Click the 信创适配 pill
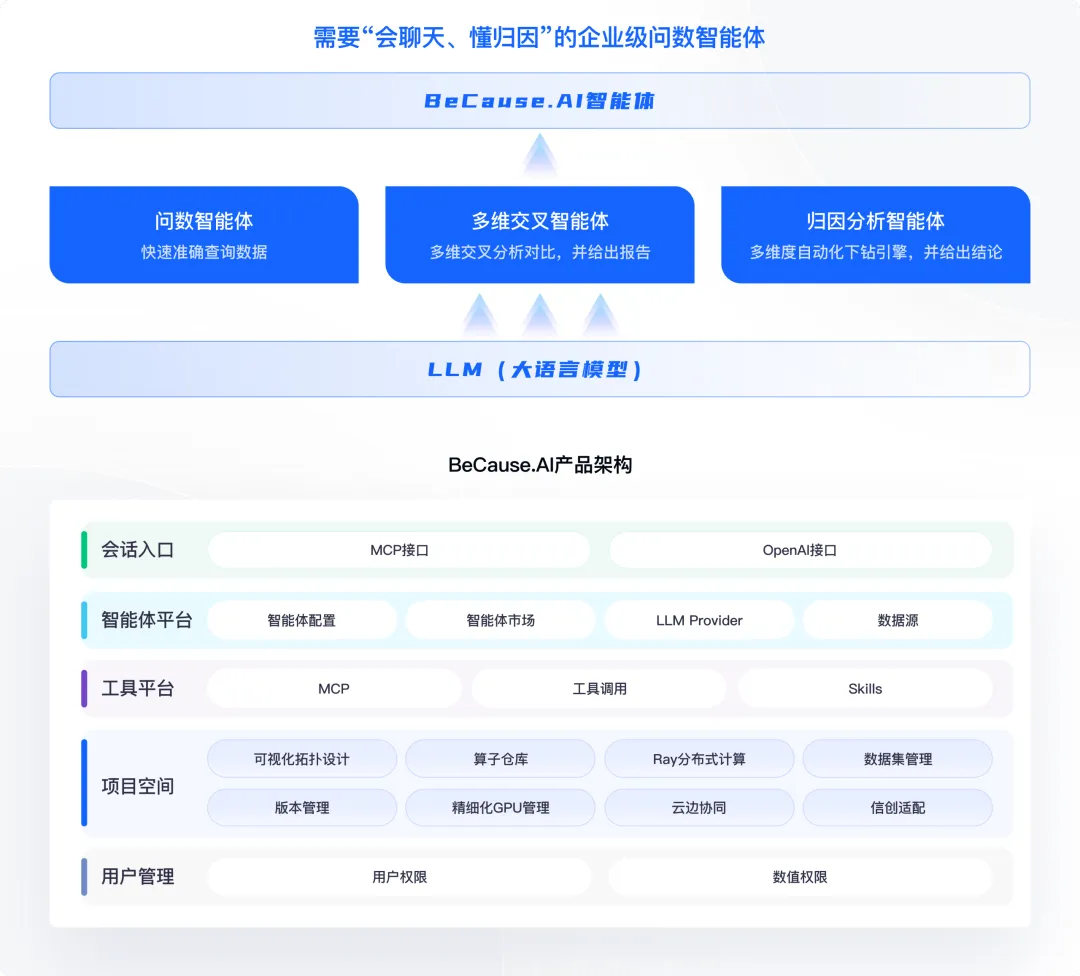The image size is (1080, 976). (x=897, y=807)
